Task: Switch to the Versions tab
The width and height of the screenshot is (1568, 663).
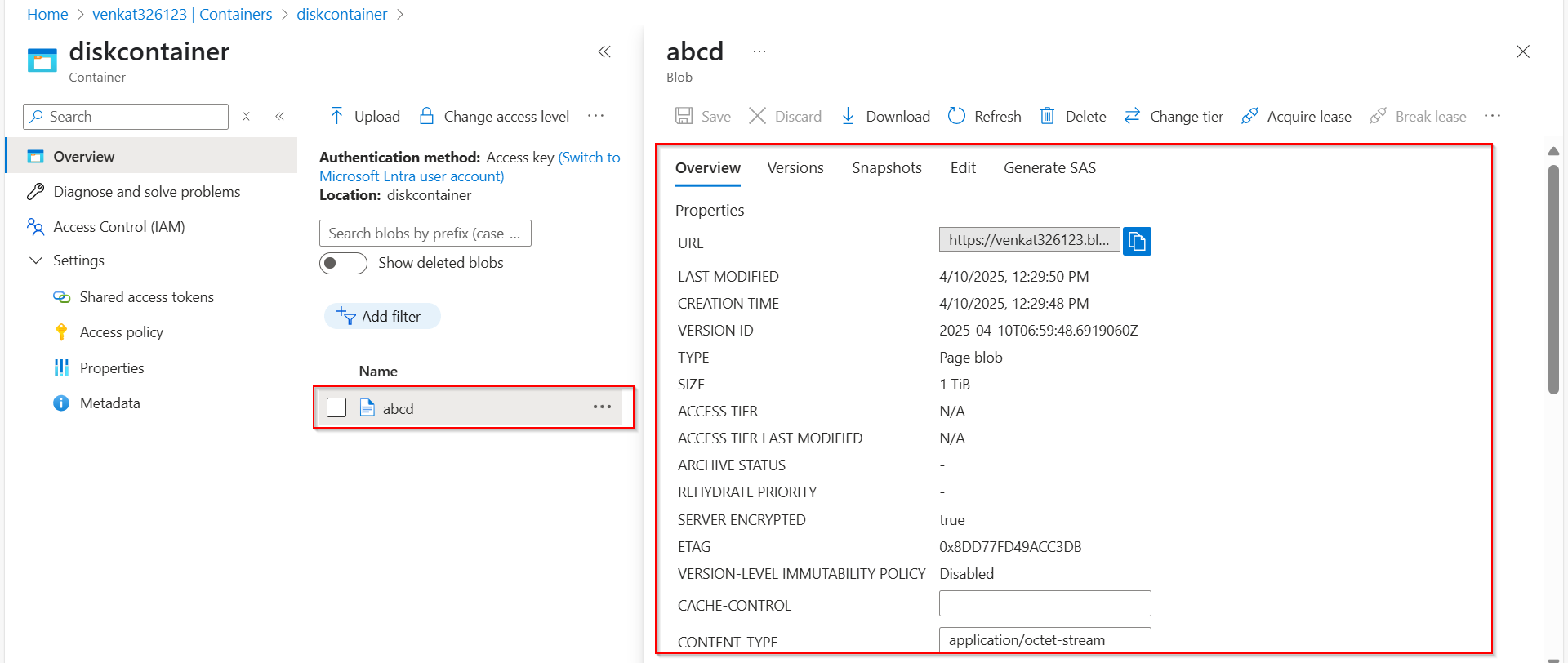Action: (x=795, y=168)
